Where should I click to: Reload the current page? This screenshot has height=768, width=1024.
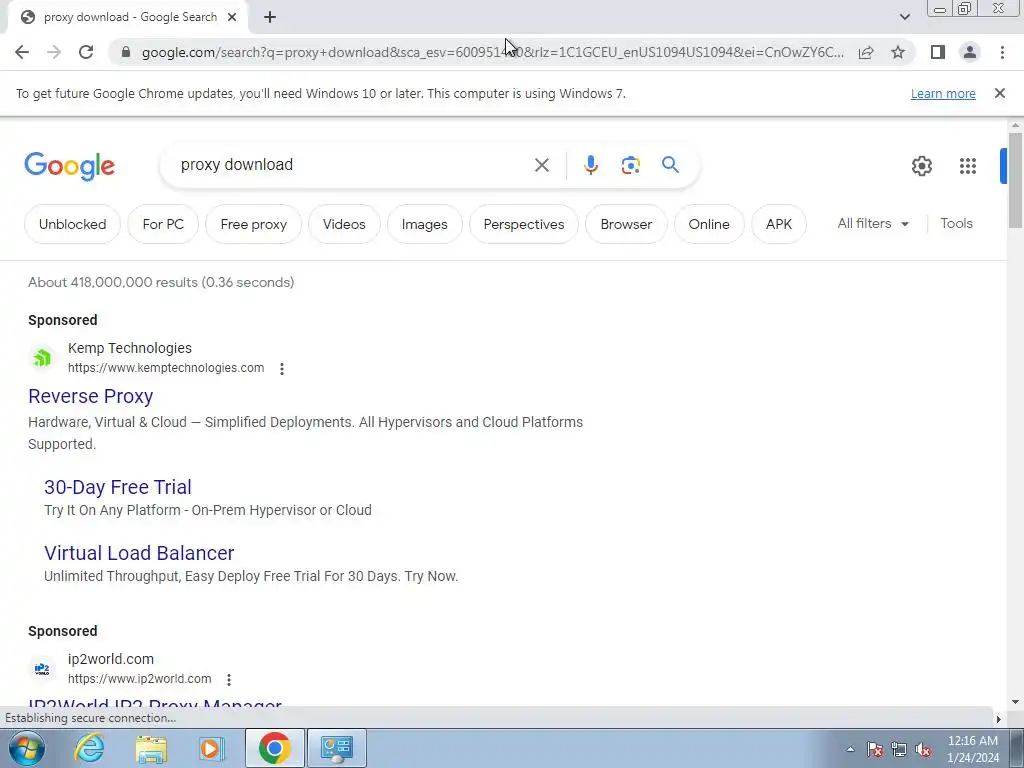click(x=86, y=52)
